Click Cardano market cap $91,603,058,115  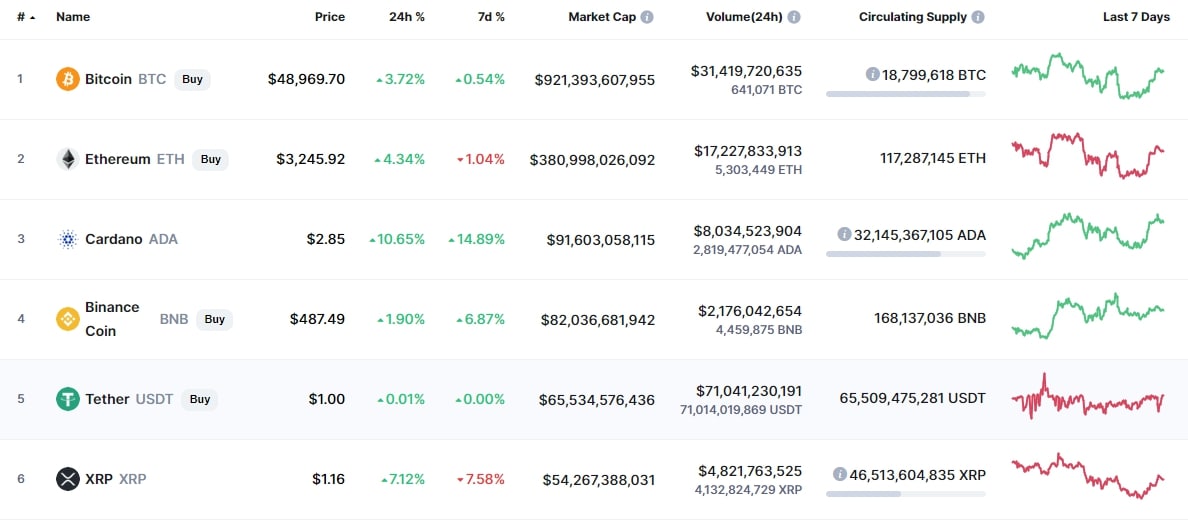click(601, 240)
